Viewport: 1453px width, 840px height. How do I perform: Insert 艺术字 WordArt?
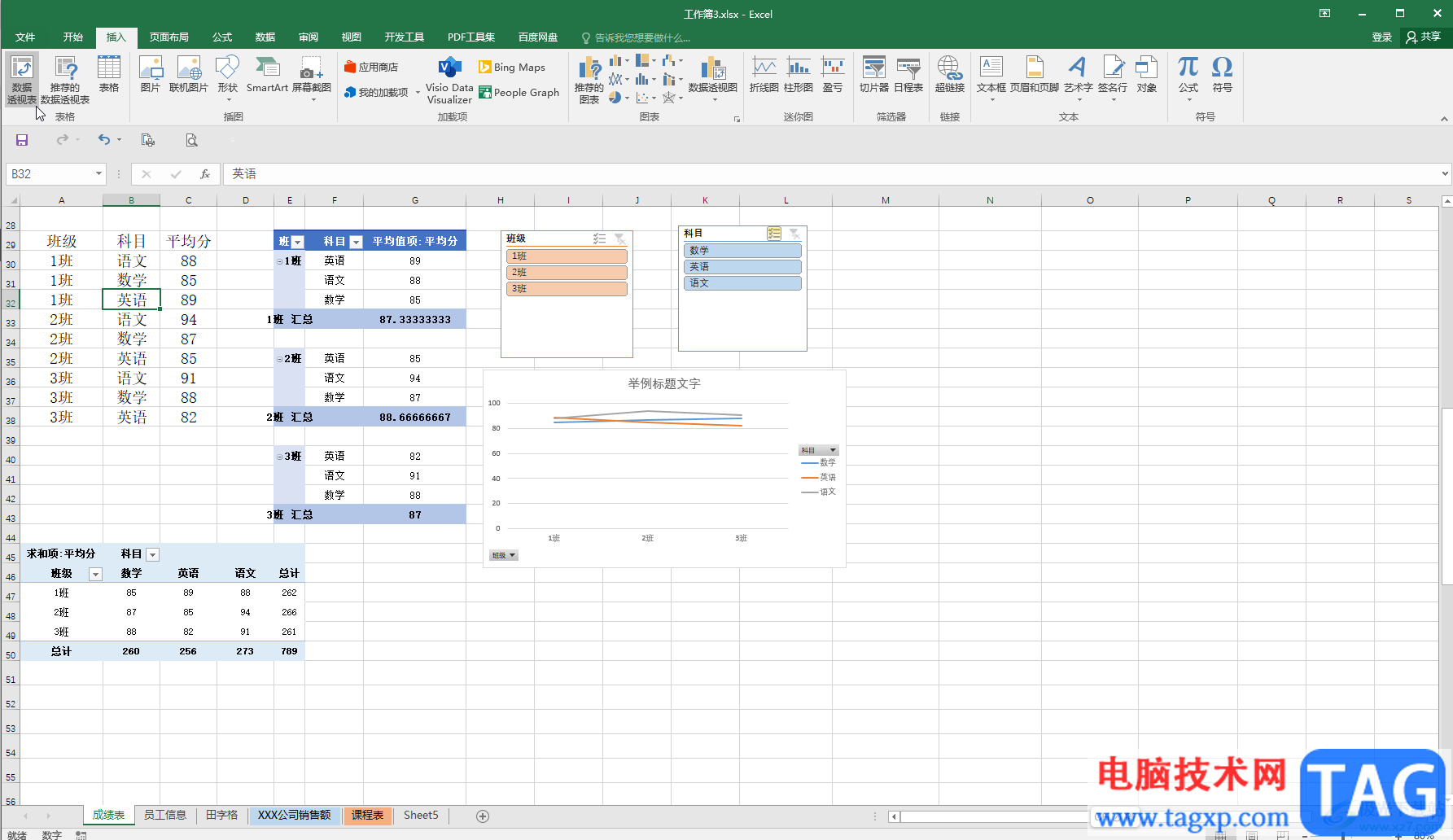[x=1079, y=77]
